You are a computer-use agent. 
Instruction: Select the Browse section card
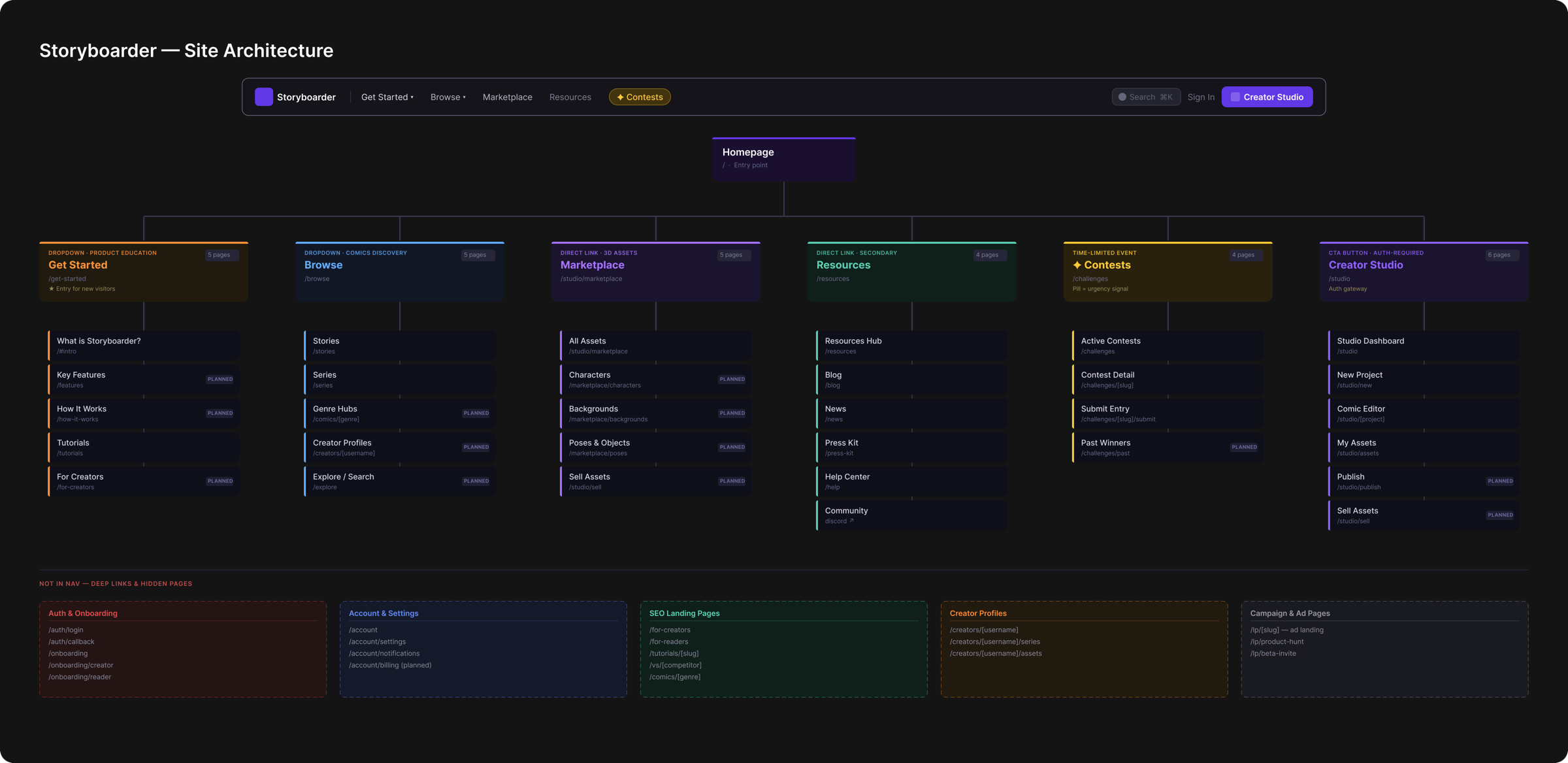(x=400, y=271)
